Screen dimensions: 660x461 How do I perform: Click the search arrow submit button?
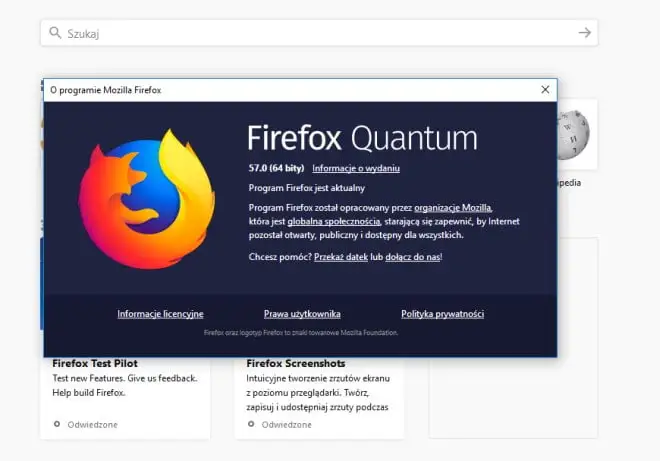[x=585, y=33]
